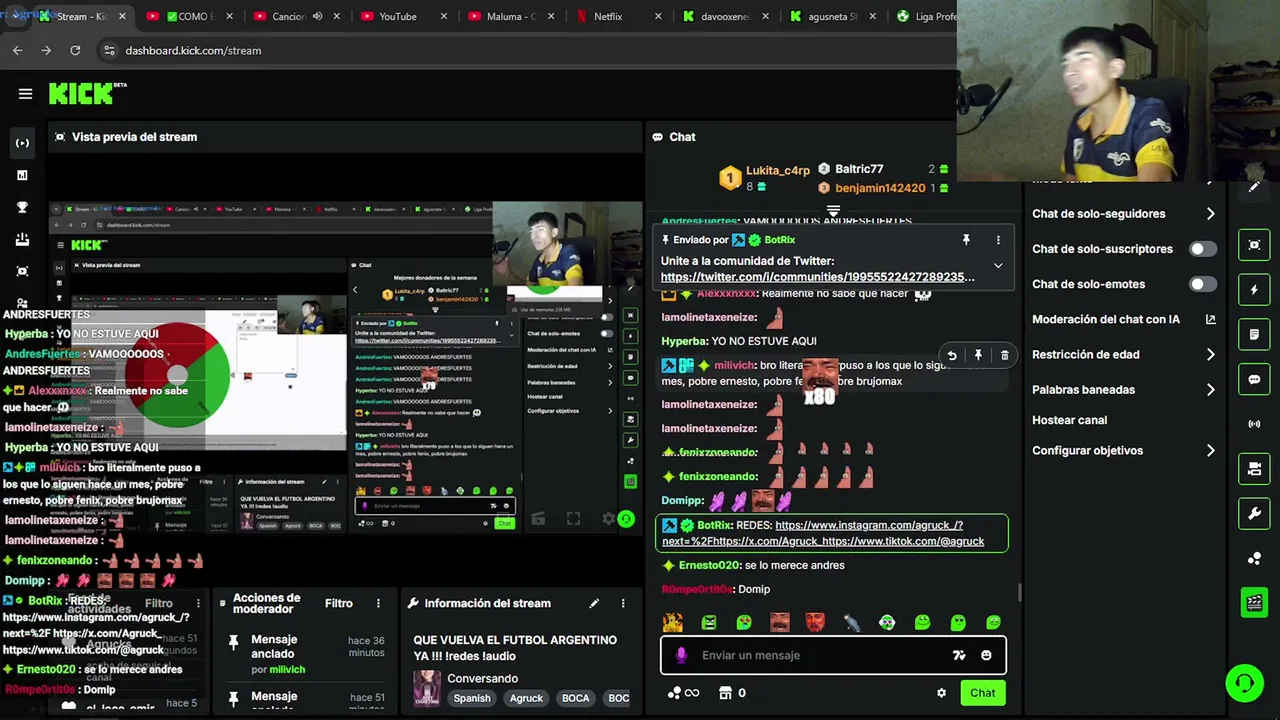1280x720 pixels.
Task: Delete the milivich chat message
Action: [x=1004, y=355]
